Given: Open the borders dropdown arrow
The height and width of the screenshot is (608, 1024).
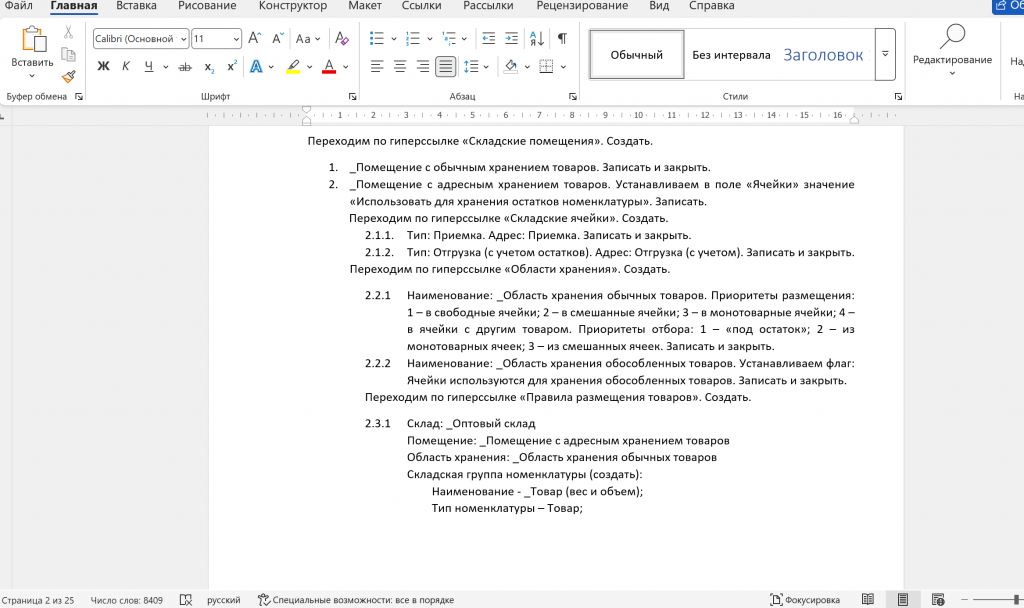Looking at the screenshot, I should (x=563, y=67).
